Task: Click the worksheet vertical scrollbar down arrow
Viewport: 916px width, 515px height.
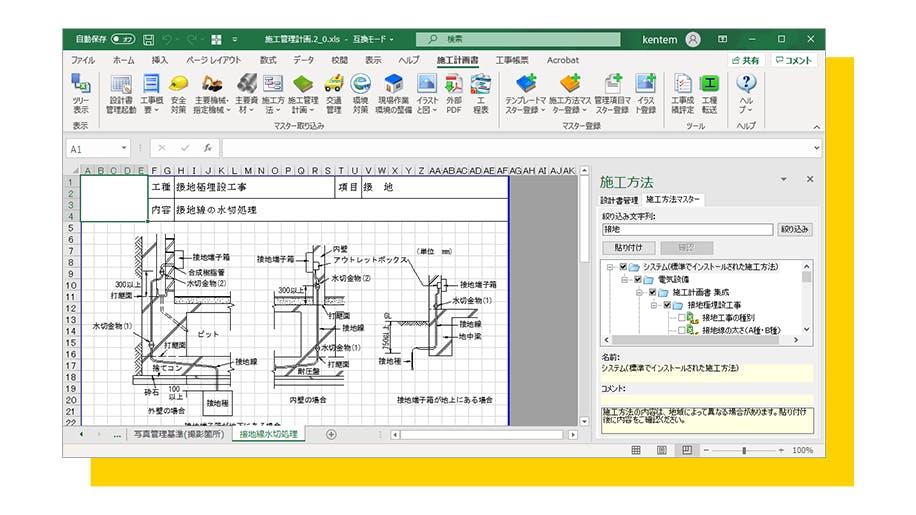Action: pos(584,421)
